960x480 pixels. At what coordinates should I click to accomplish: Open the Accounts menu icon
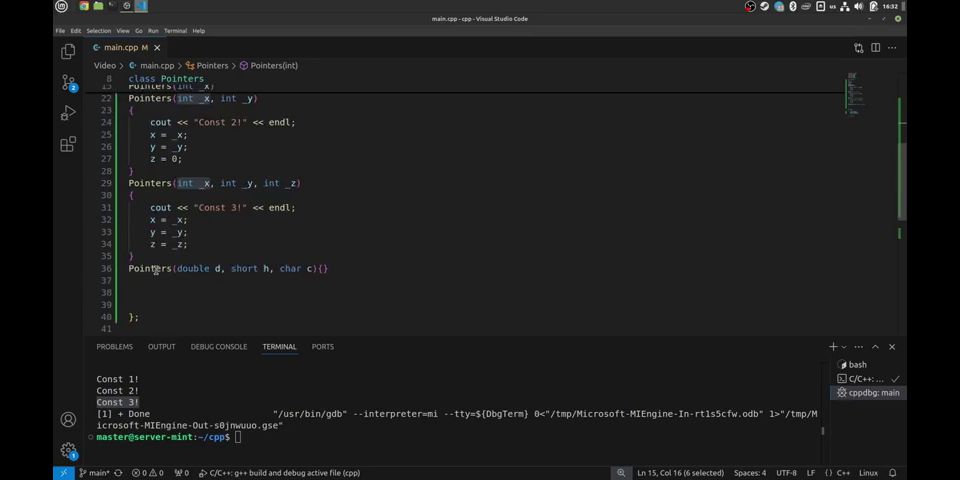(x=68, y=419)
